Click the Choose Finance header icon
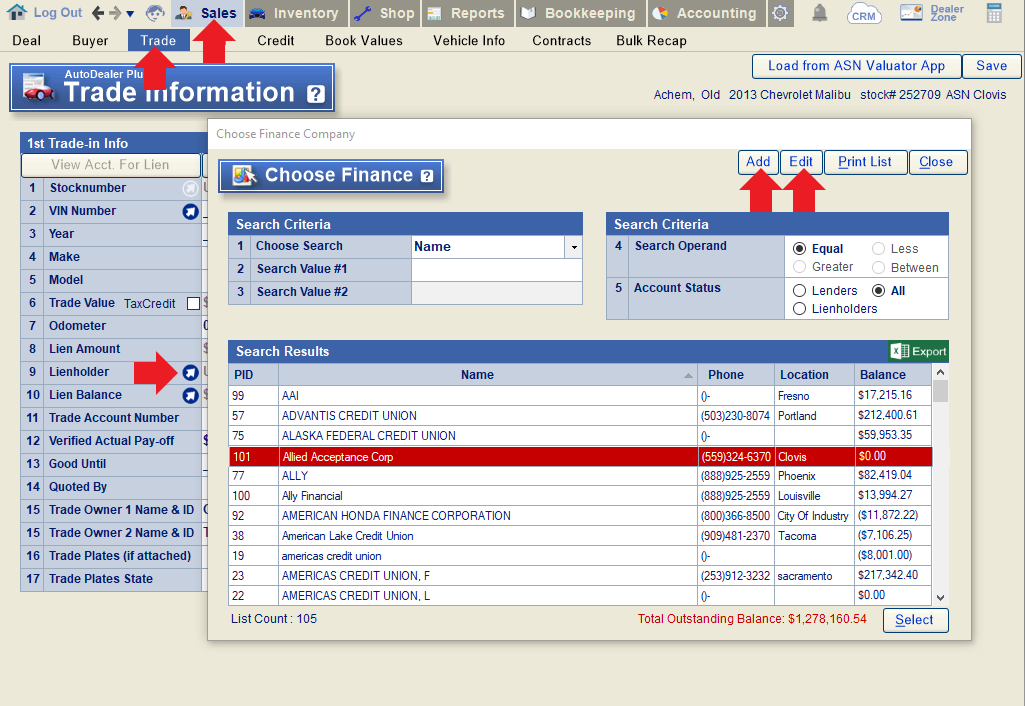1025x706 pixels. pyautogui.click(x=244, y=175)
